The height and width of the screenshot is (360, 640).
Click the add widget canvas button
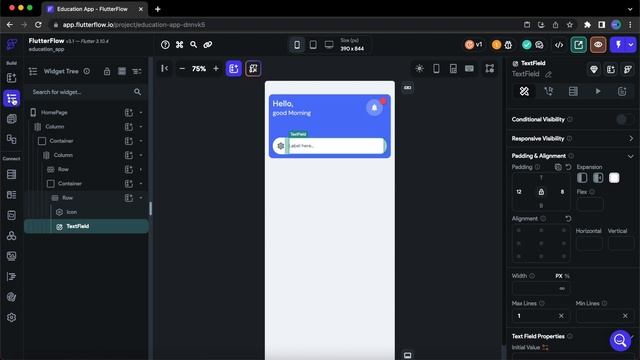pos(234,69)
